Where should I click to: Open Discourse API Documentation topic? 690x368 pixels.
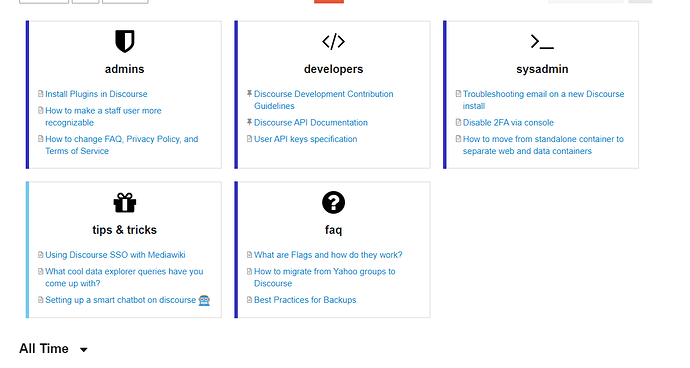click(x=311, y=122)
